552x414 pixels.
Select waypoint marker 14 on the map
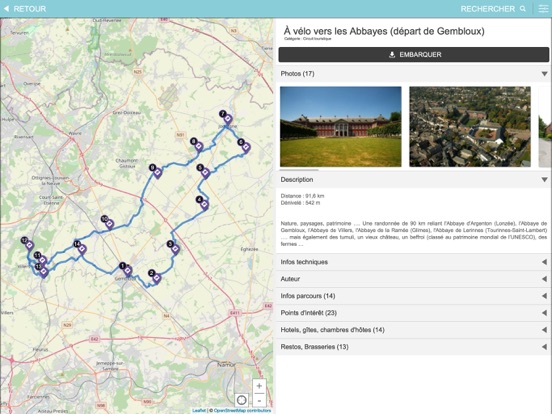82,249
